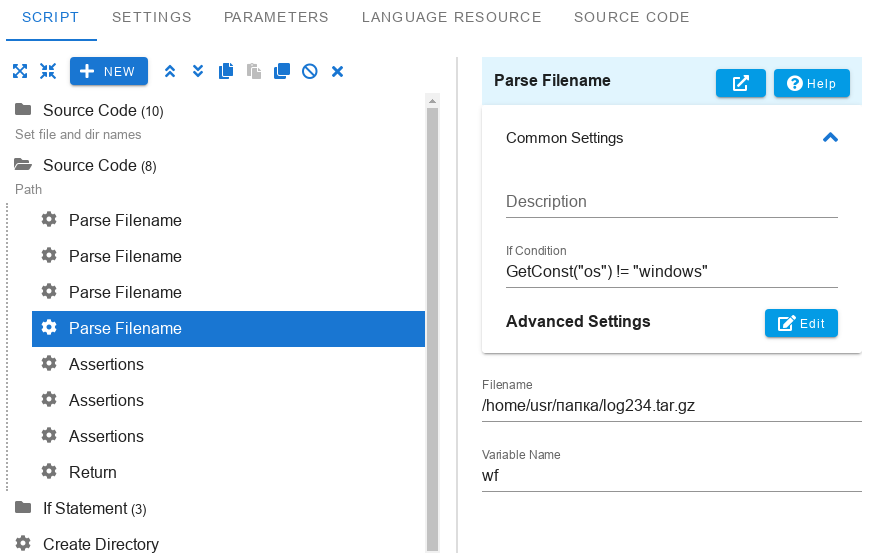This screenshot has height=553, width=872.
Task: Click the collapse all tree icon
Action: coord(48,71)
